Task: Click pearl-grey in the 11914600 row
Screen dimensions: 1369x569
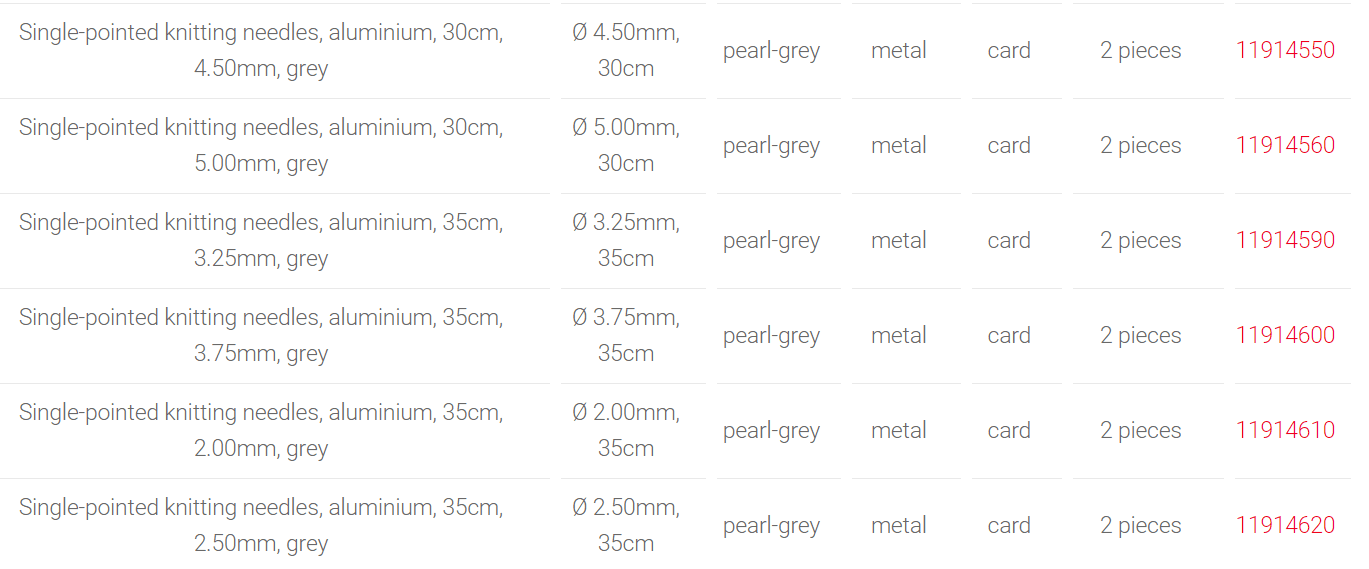Action: [771, 336]
